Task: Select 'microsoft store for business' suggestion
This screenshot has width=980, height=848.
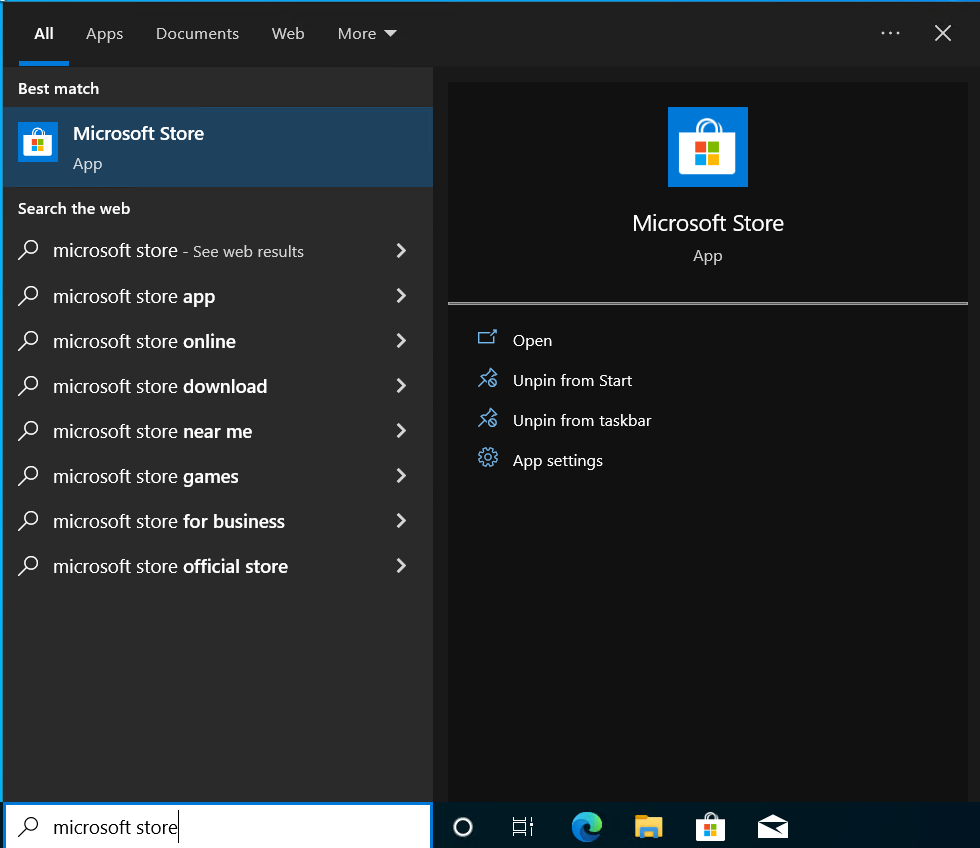Action: [x=218, y=521]
